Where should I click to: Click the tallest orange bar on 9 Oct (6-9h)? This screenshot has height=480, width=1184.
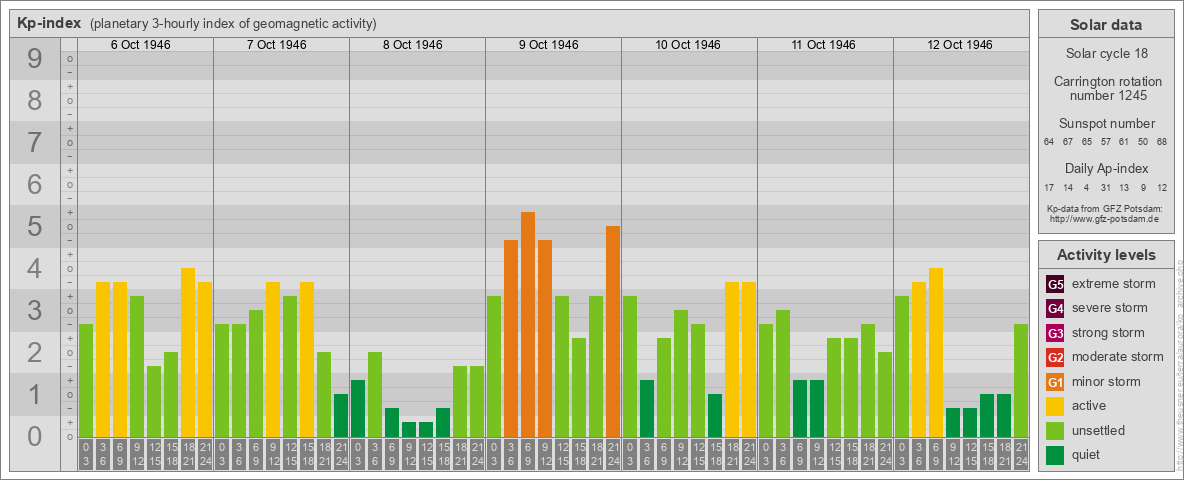coord(528,325)
